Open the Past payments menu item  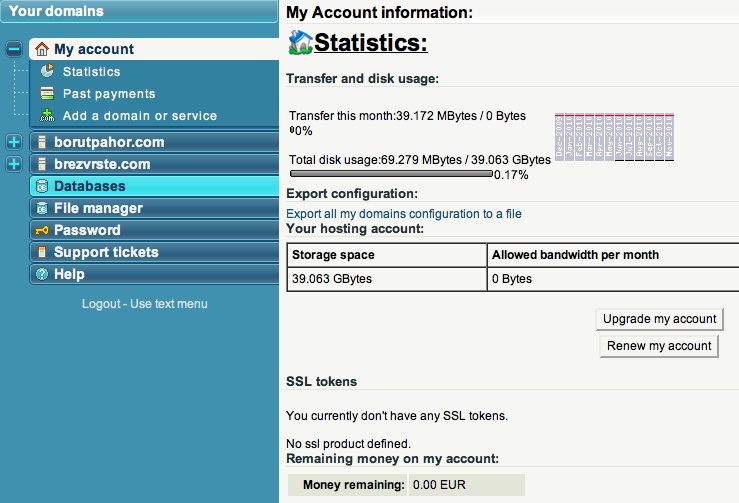coord(109,93)
